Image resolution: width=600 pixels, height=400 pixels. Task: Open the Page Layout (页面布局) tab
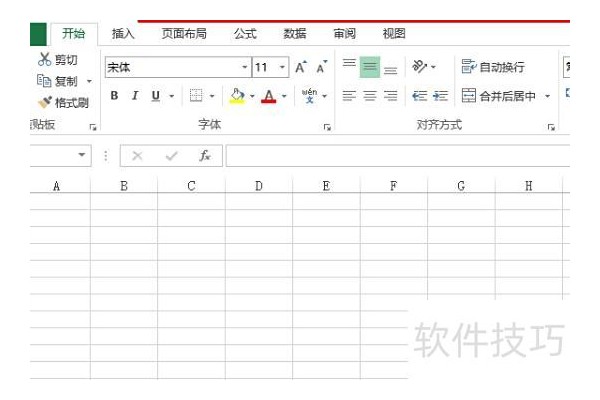[x=184, y=34]
